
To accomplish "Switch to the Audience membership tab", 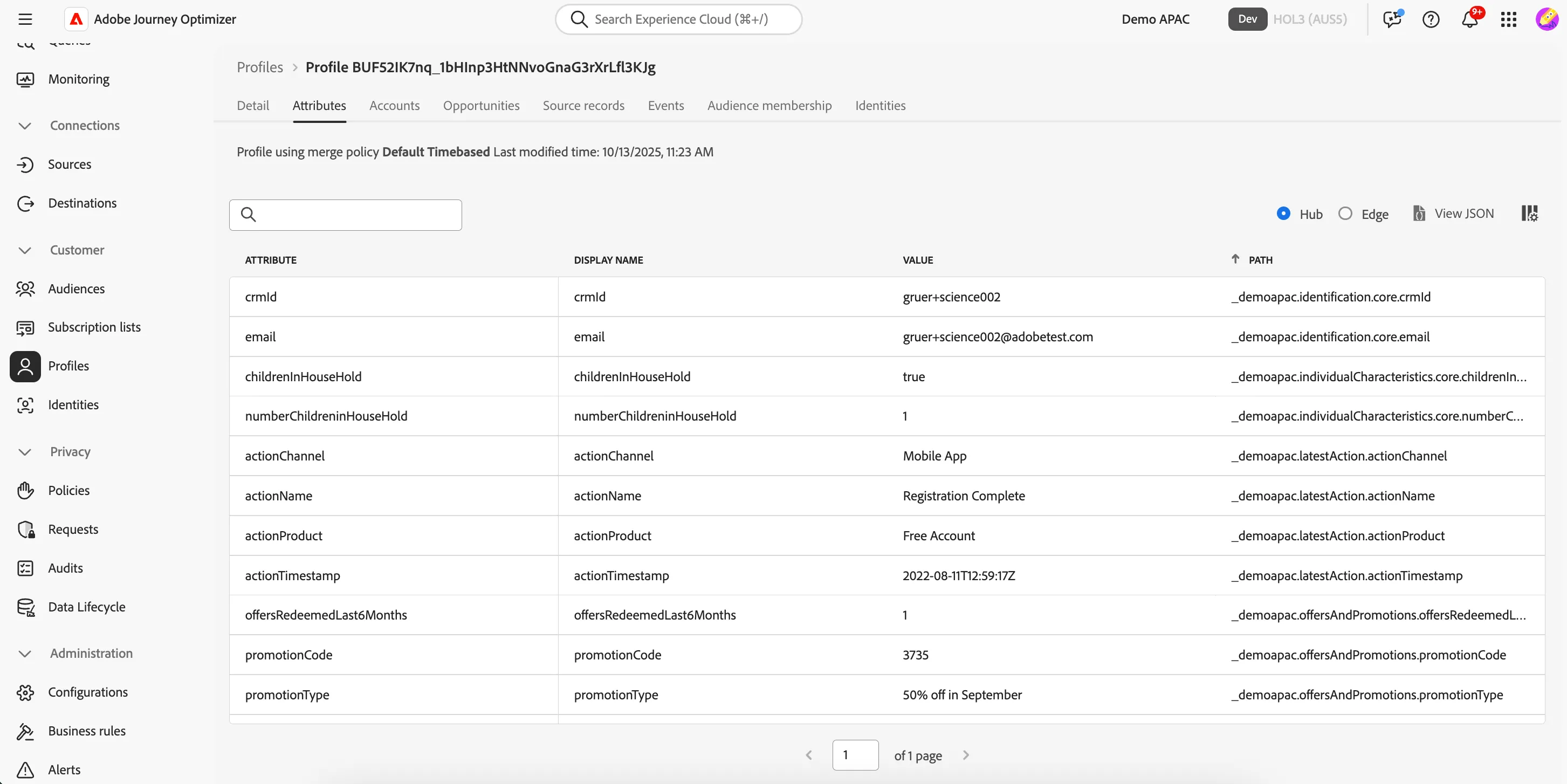I will [769, 106].
